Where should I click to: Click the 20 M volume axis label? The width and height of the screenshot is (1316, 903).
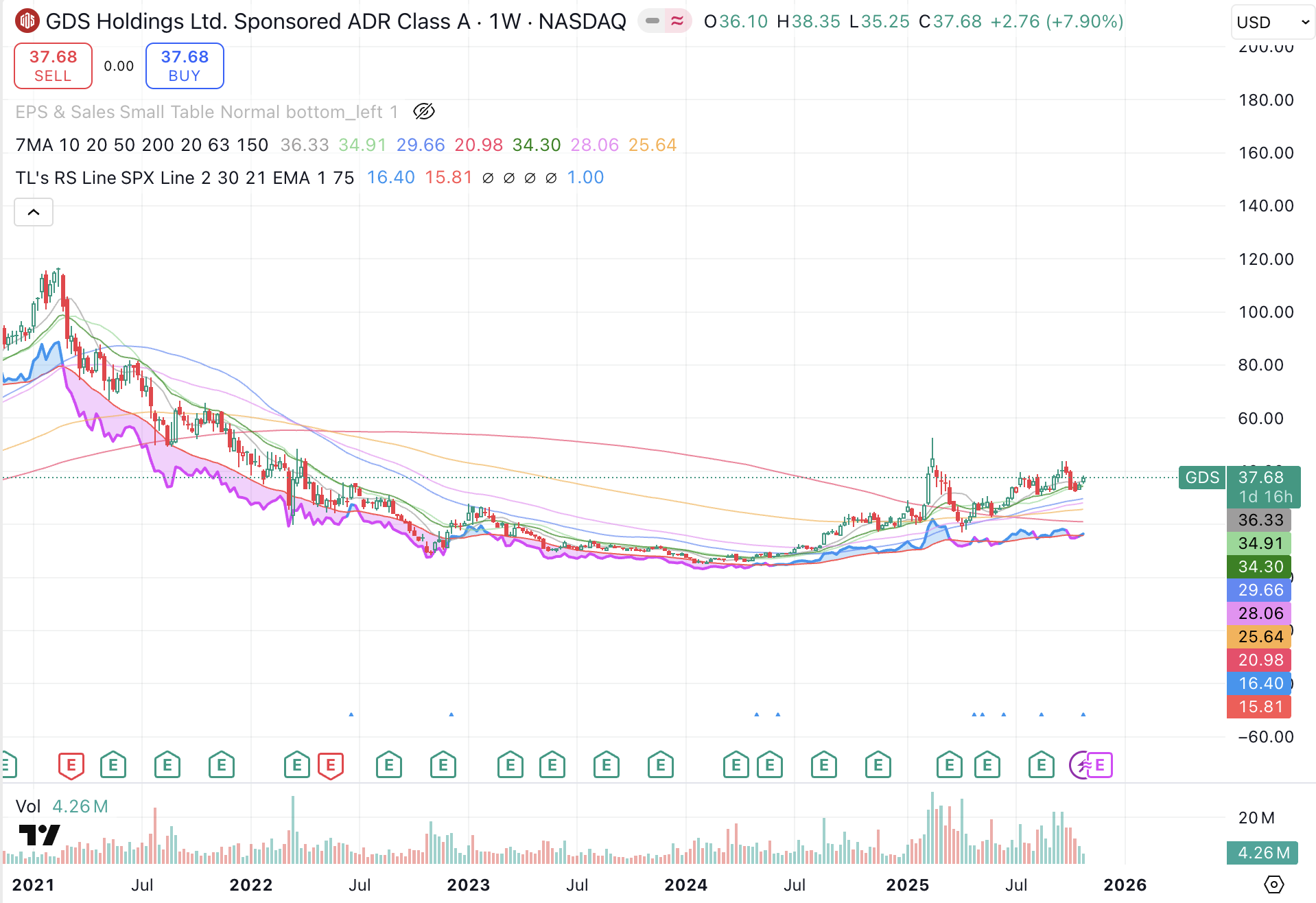click(1257, 818)
